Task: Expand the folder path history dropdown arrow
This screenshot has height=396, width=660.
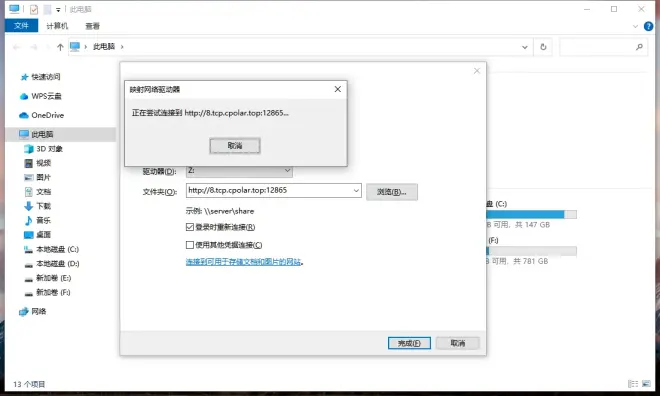Action: (x=356, y=190)
